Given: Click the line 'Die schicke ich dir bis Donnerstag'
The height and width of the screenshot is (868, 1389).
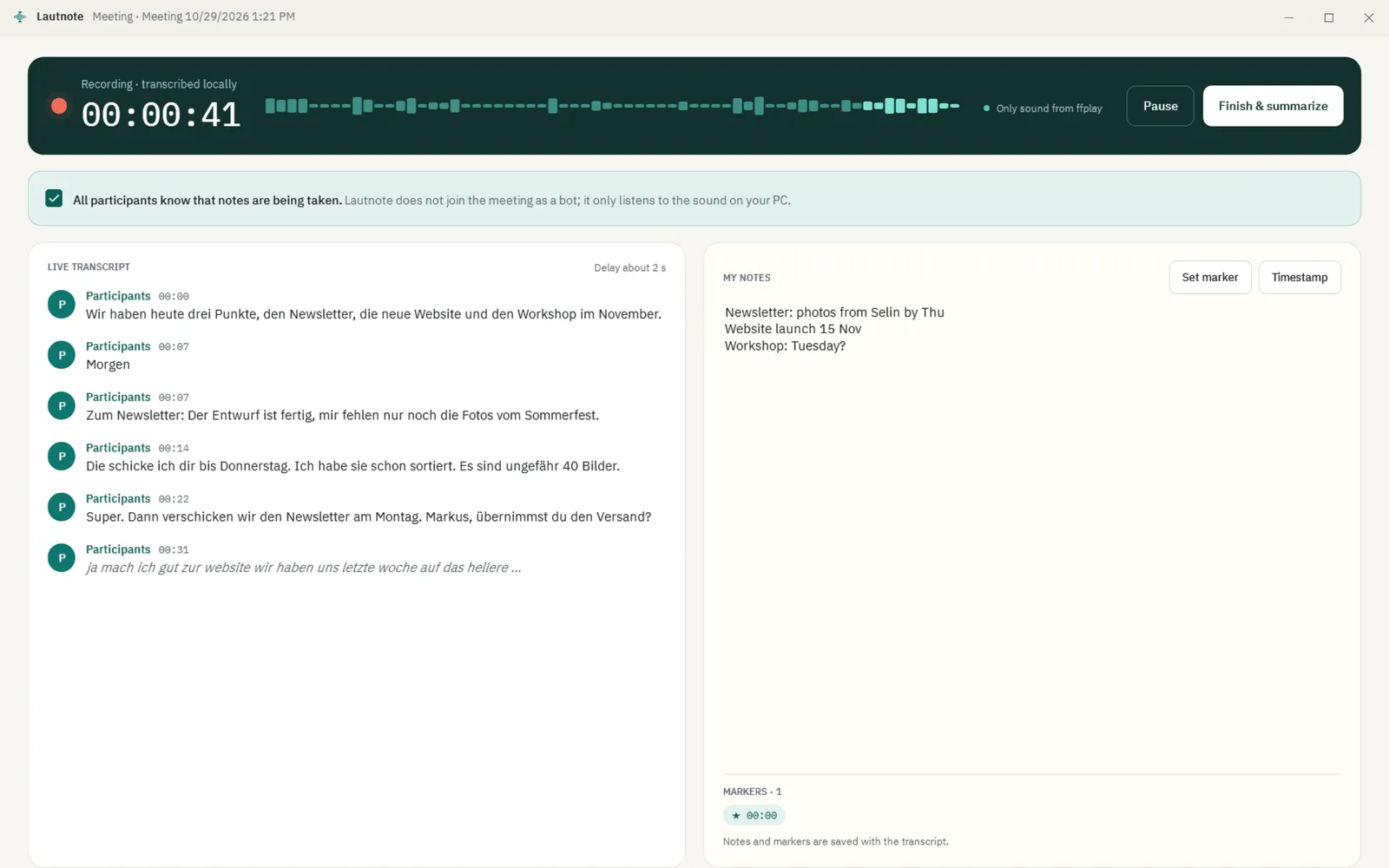Looking at the screenshot, I should 352,466.
